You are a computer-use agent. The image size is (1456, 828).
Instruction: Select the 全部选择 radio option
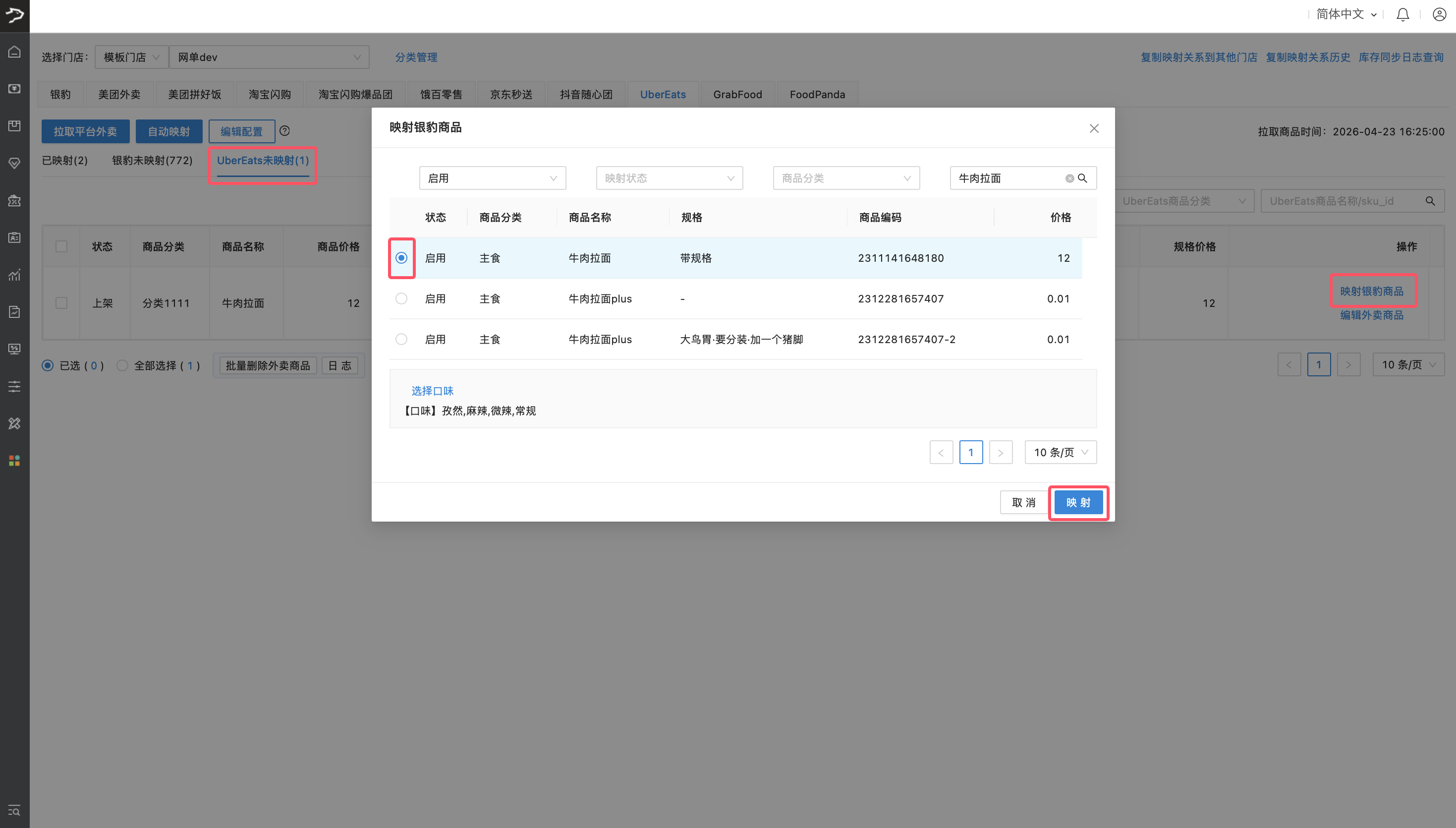tap(122, 365)
